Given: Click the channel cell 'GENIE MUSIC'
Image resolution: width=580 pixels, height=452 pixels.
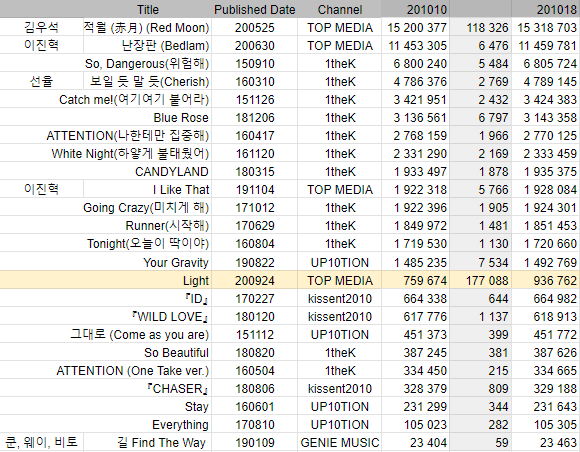Looking at the screenshot, I should click(340, 443).
